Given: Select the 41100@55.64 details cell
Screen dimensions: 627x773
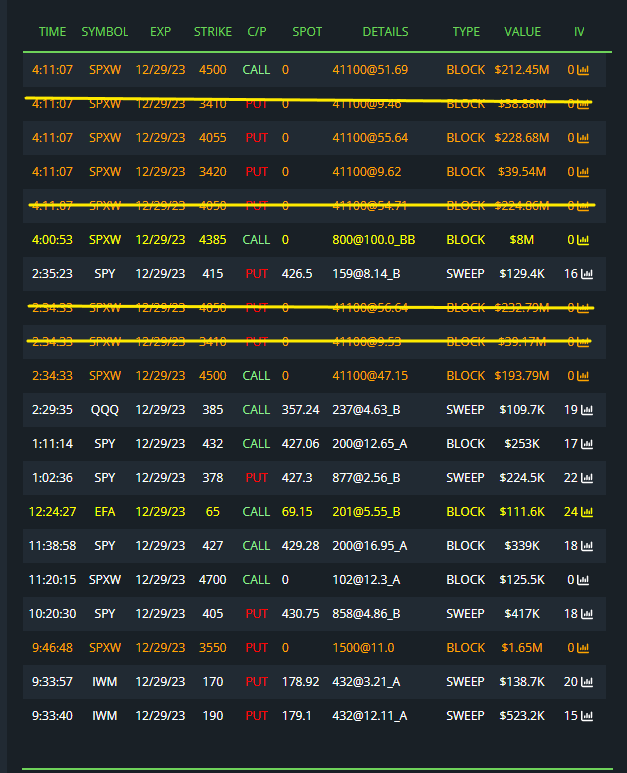Looking at the screenshot, I should click(370, 138).
